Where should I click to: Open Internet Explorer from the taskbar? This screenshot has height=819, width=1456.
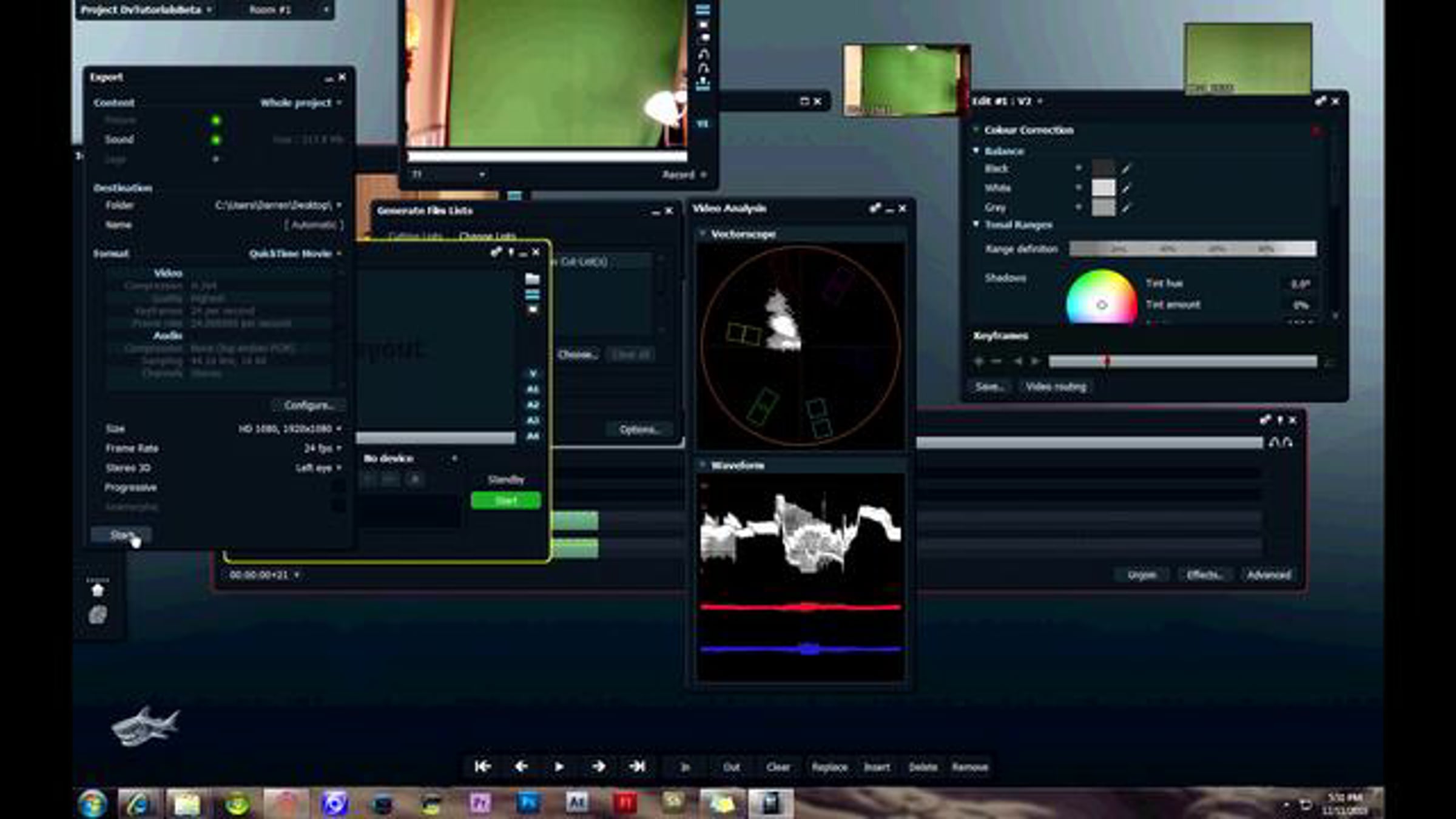[138, 804]
